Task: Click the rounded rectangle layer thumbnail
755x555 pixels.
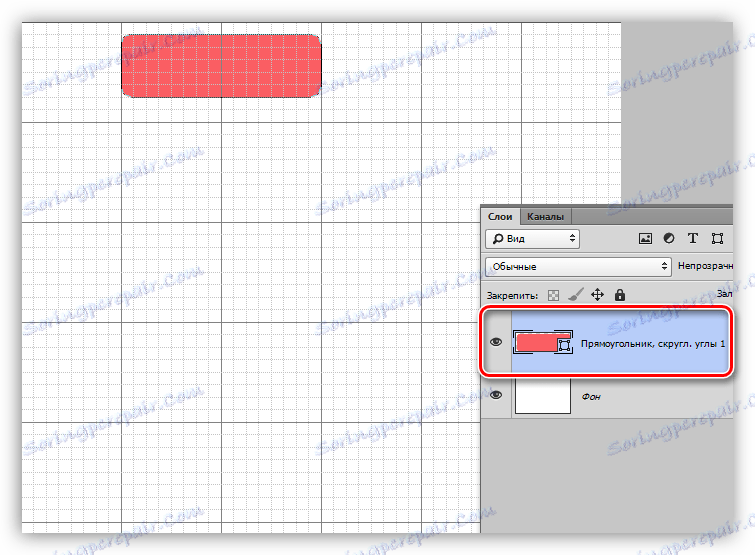Action: coord(543,342)
